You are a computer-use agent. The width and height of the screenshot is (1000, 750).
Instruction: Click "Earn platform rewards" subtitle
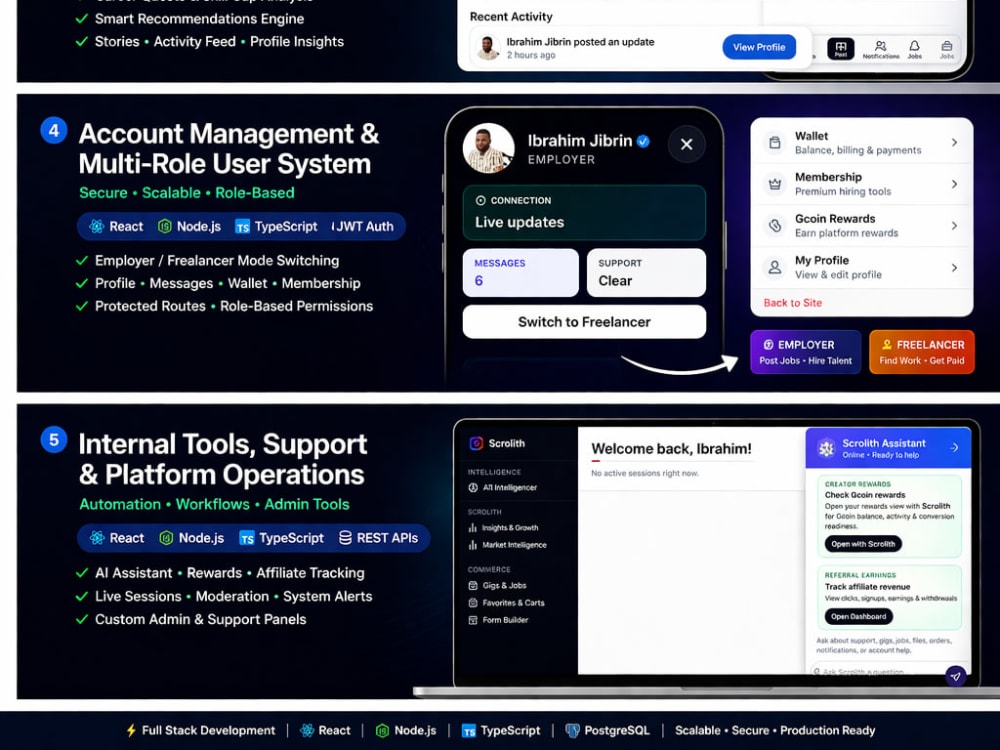[846, 233]
